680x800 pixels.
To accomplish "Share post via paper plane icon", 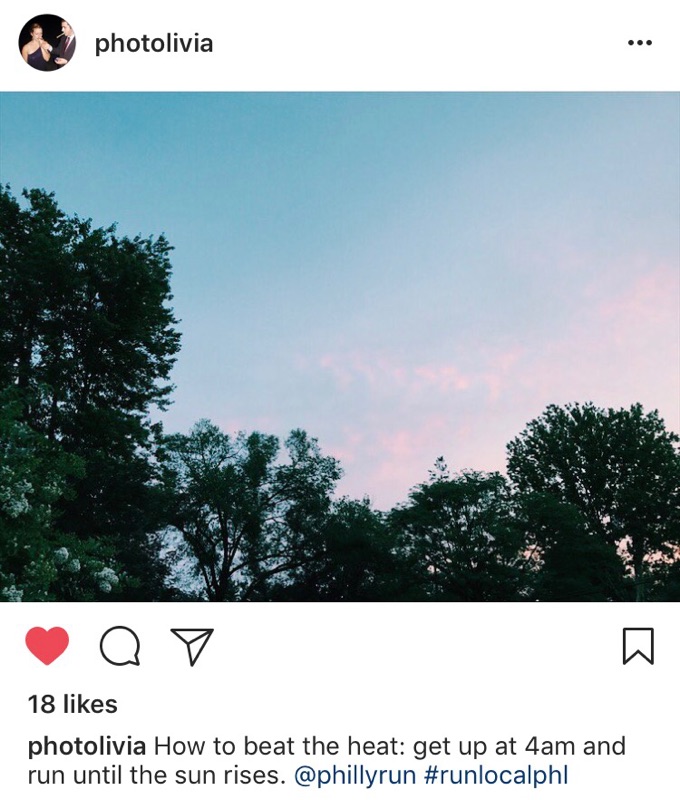I will 192,646.
